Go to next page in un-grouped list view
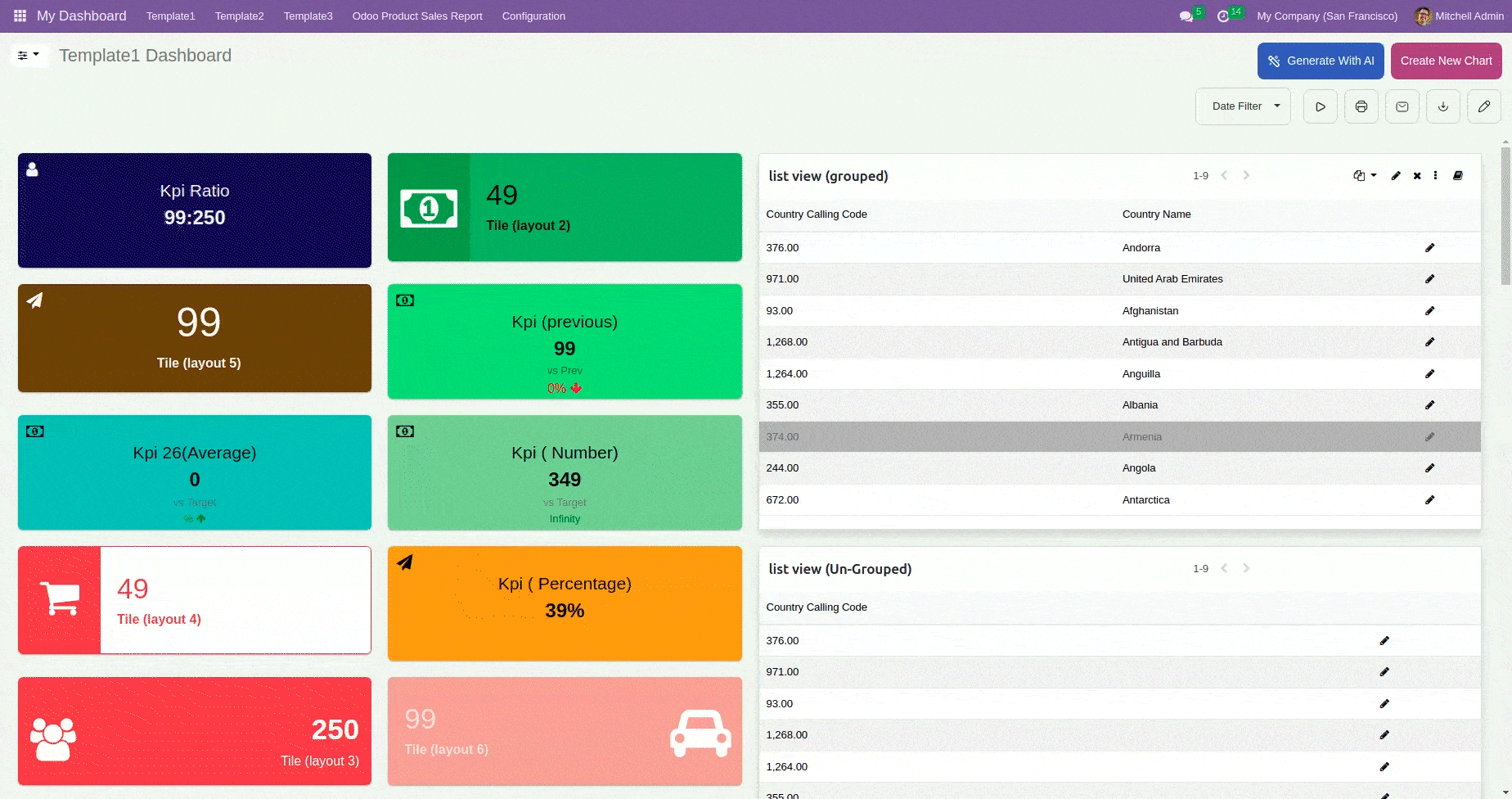The width and height of the screenshot is (1512, 799). pos(1246,568)
